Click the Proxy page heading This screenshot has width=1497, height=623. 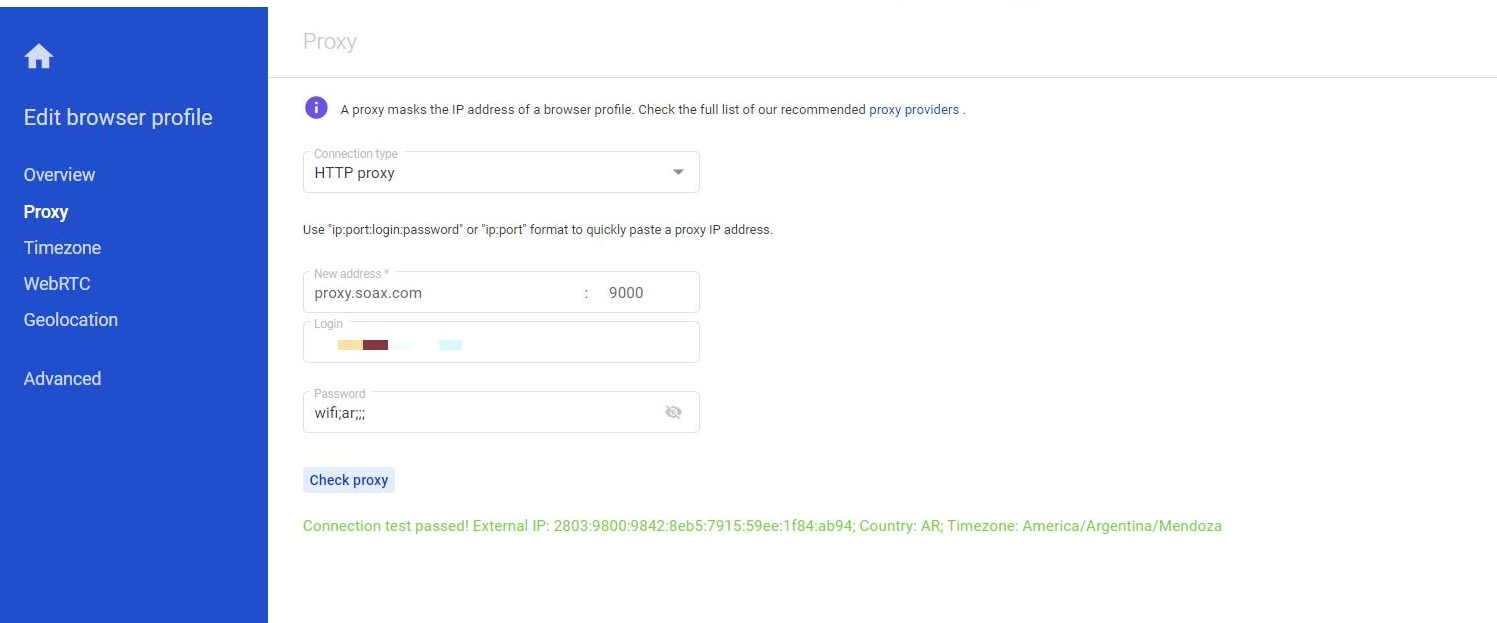click(329, 42)
